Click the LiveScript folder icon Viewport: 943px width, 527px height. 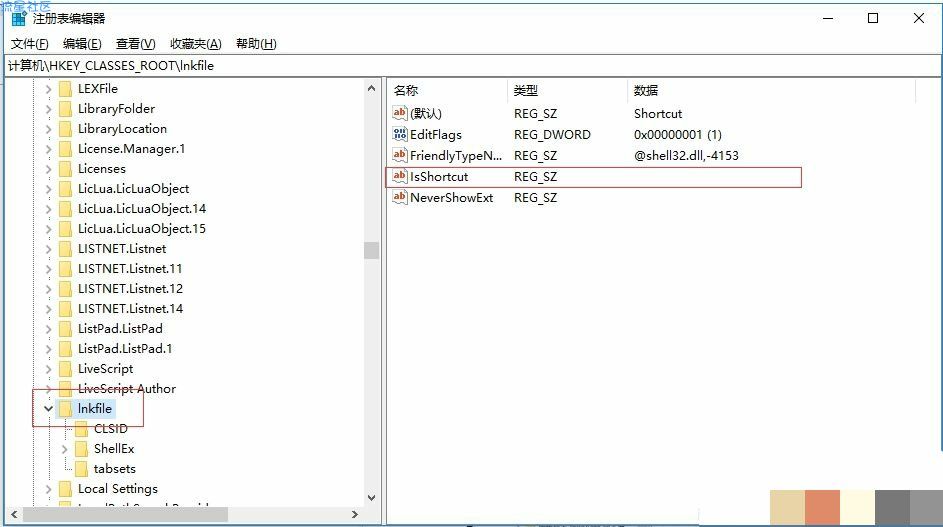[x=66, y=369]
